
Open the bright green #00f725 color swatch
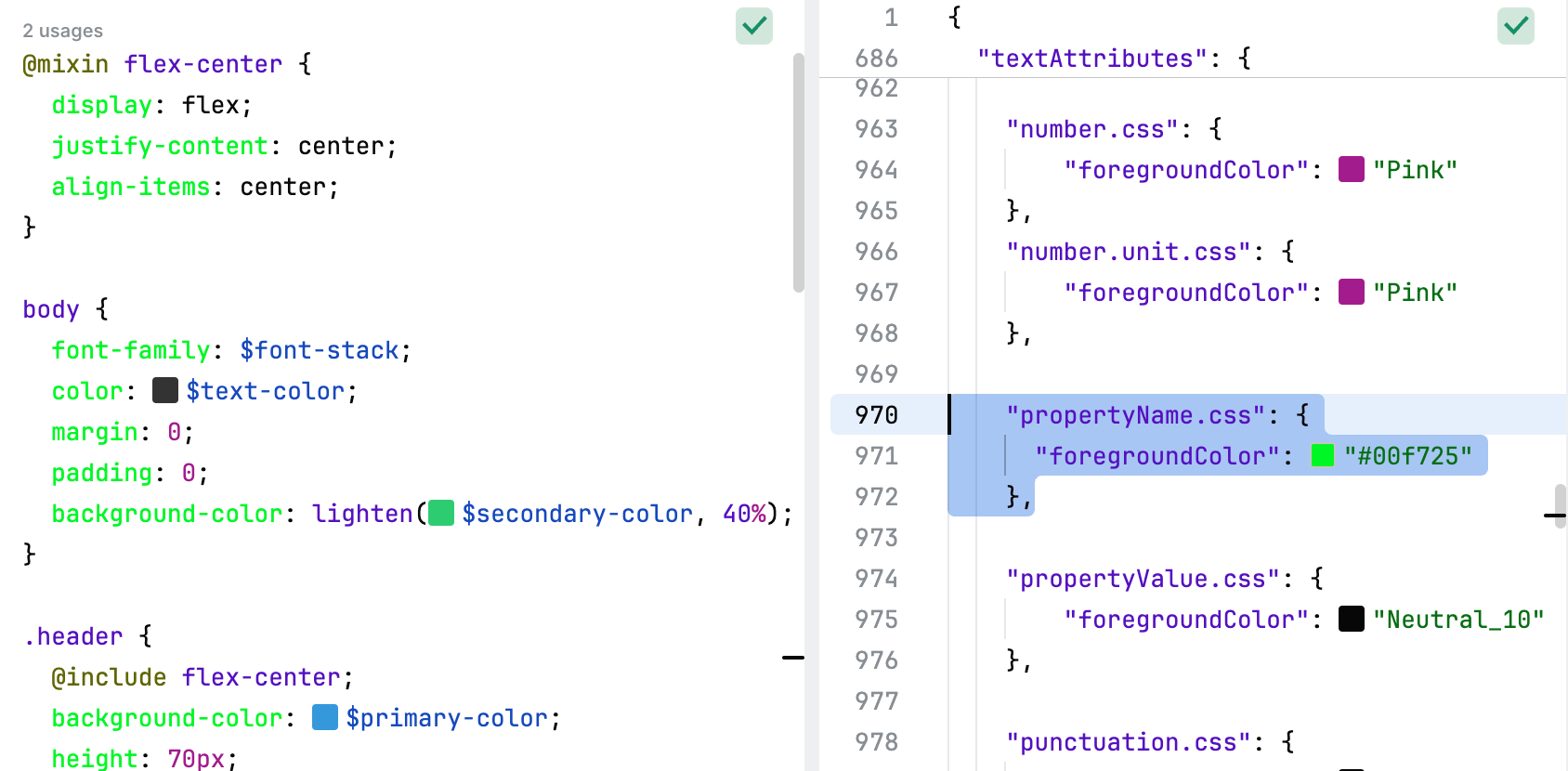click(1323, 455)
